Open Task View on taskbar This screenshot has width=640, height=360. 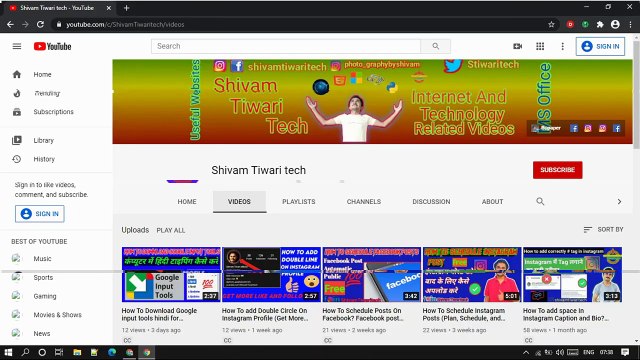tap(59, 352)
